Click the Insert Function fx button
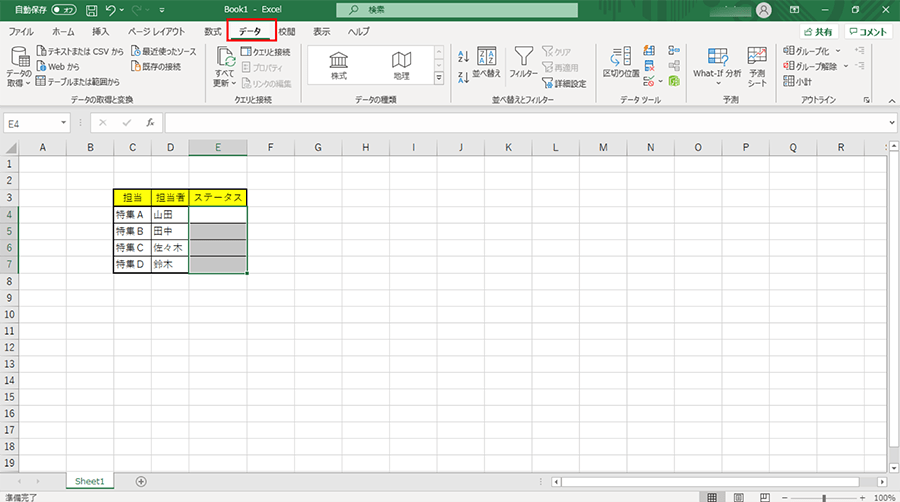 tap(150, 123)
